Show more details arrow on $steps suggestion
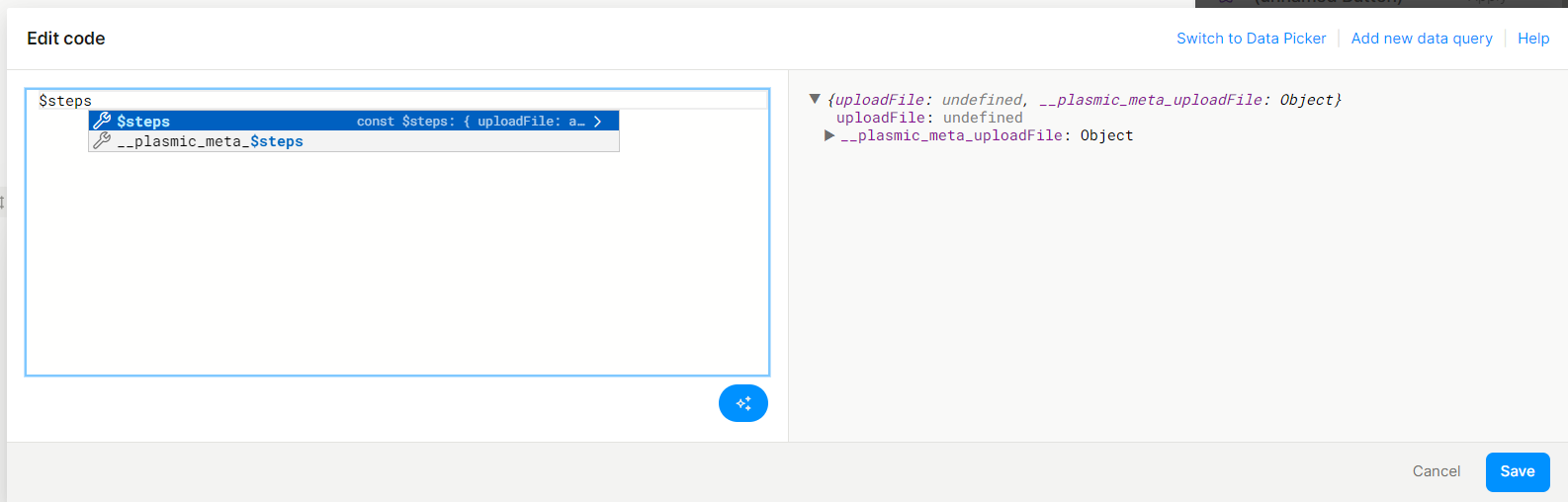 pos(598,122)
